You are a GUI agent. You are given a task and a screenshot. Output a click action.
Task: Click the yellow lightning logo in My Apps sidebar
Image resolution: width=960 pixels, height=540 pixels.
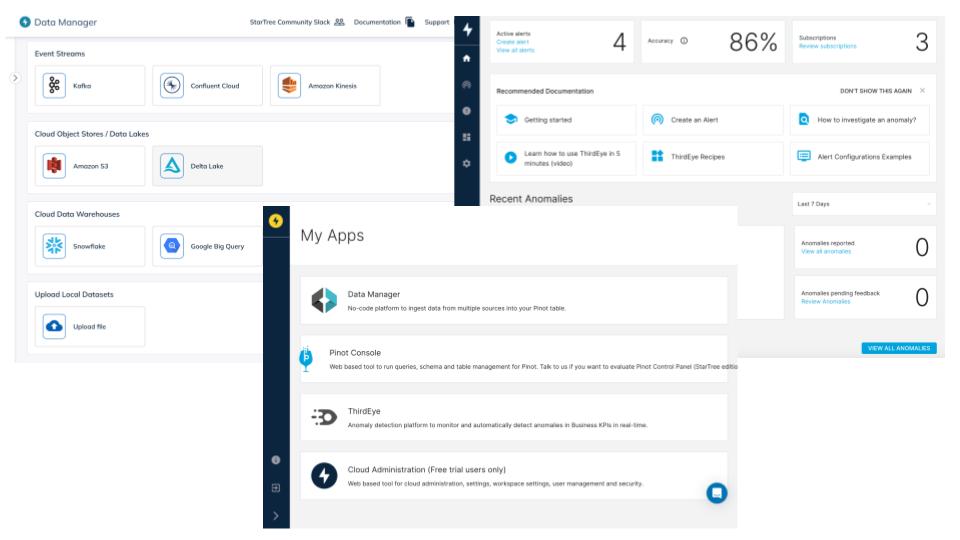(276, 220)
